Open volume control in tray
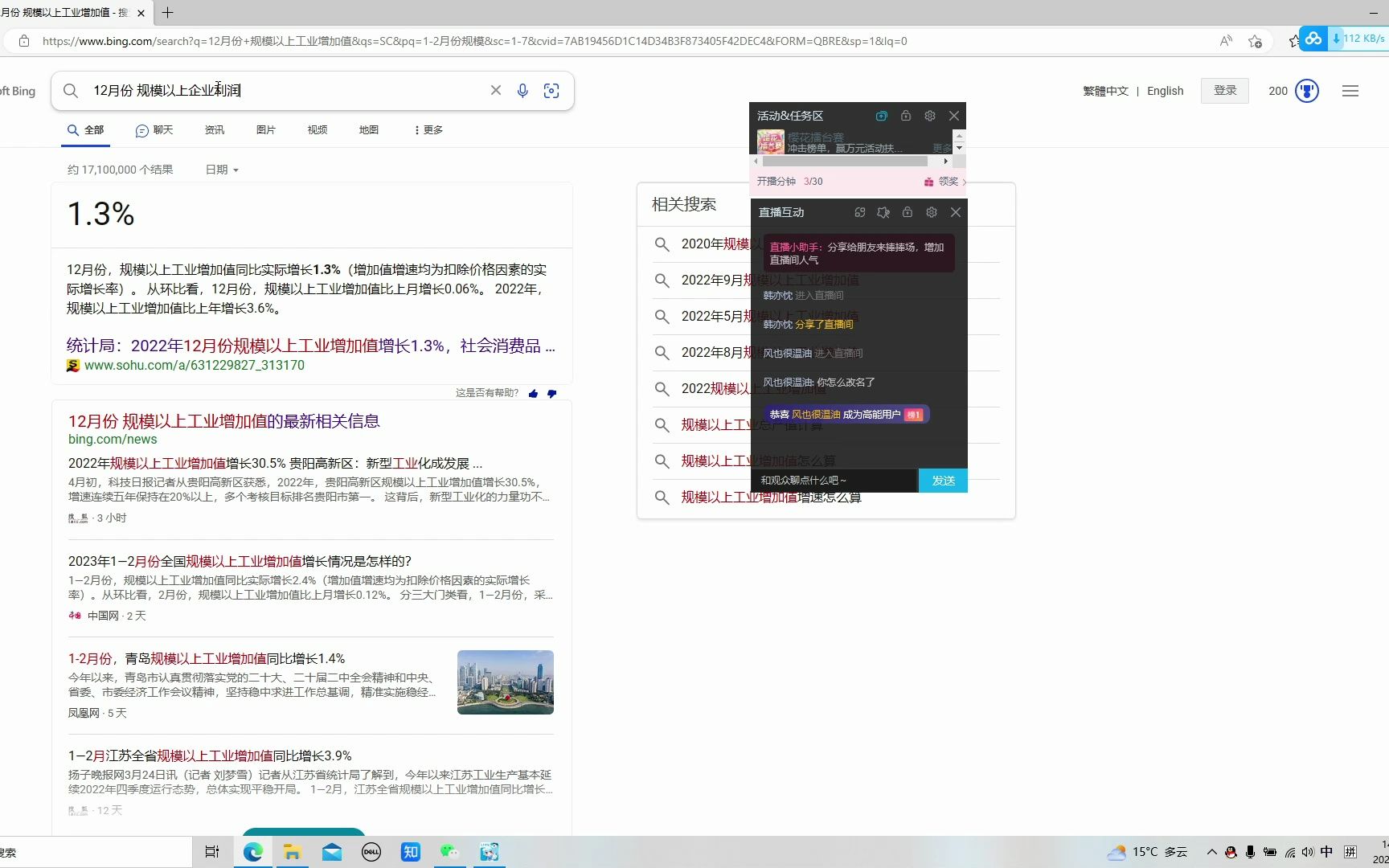Image resolution: width=1389 pixels, height=868 pixels. tap(1308, 853)
